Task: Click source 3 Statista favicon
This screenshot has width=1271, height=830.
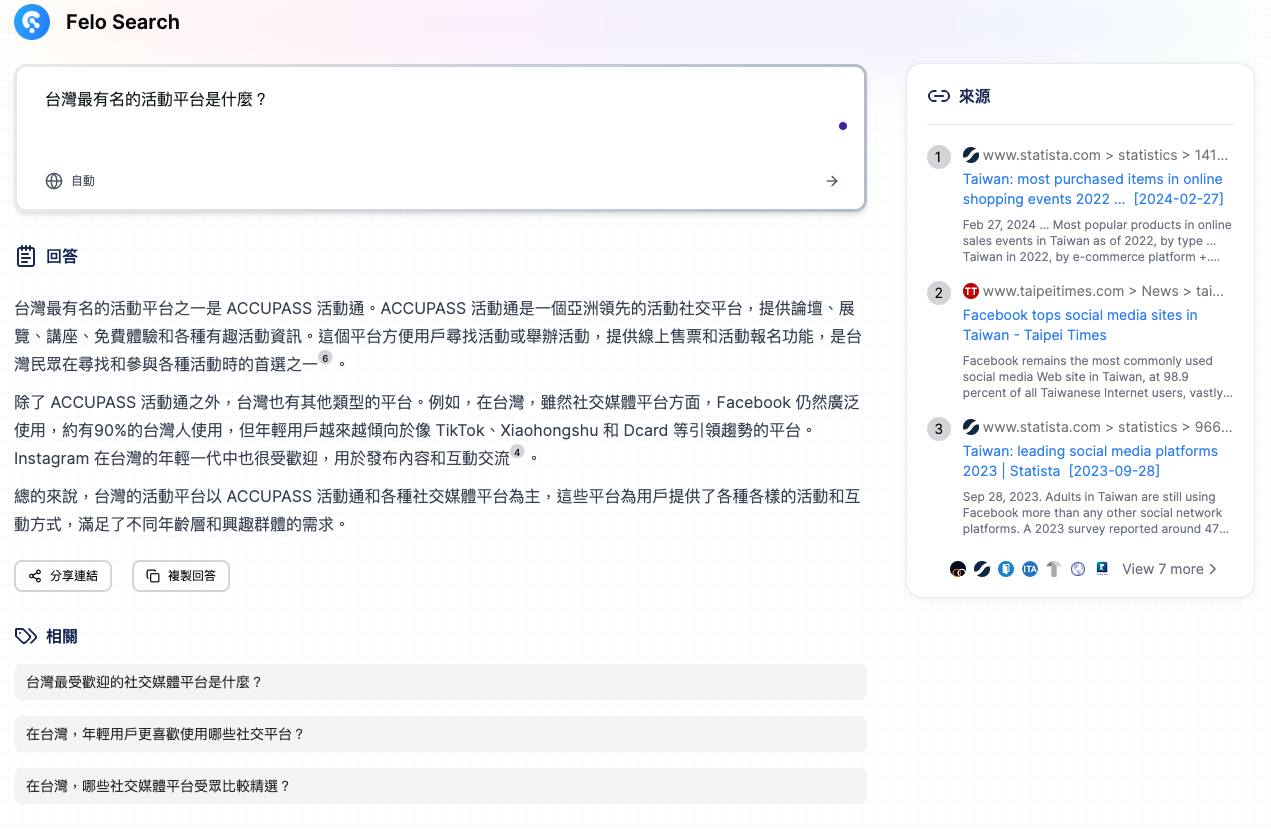Action: click(x=971, y=427)
